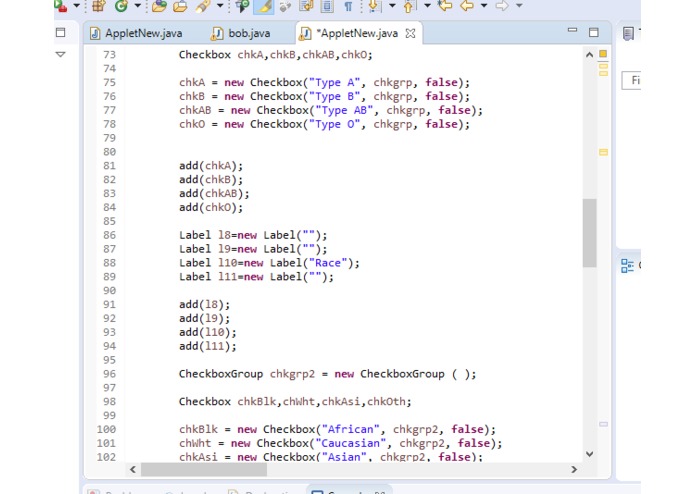Image resolution: width=695 pixels, height=494 pixels.
Task: Click the false keyword on line 75
Action: pos(441,82)
